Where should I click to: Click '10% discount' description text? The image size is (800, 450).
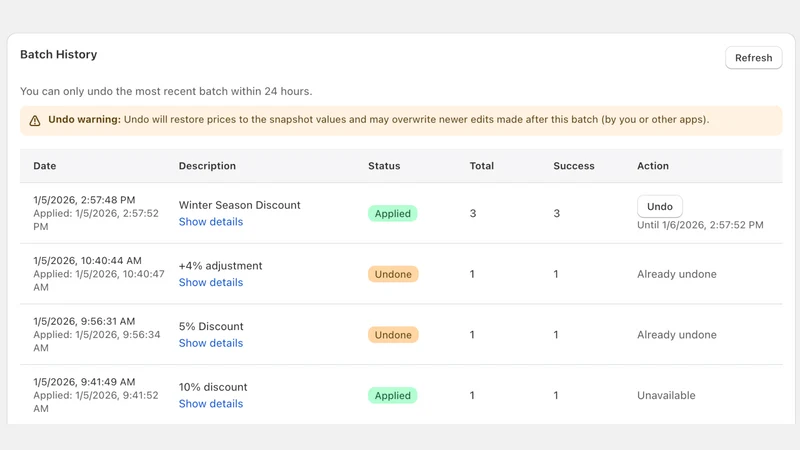[213, 387]
